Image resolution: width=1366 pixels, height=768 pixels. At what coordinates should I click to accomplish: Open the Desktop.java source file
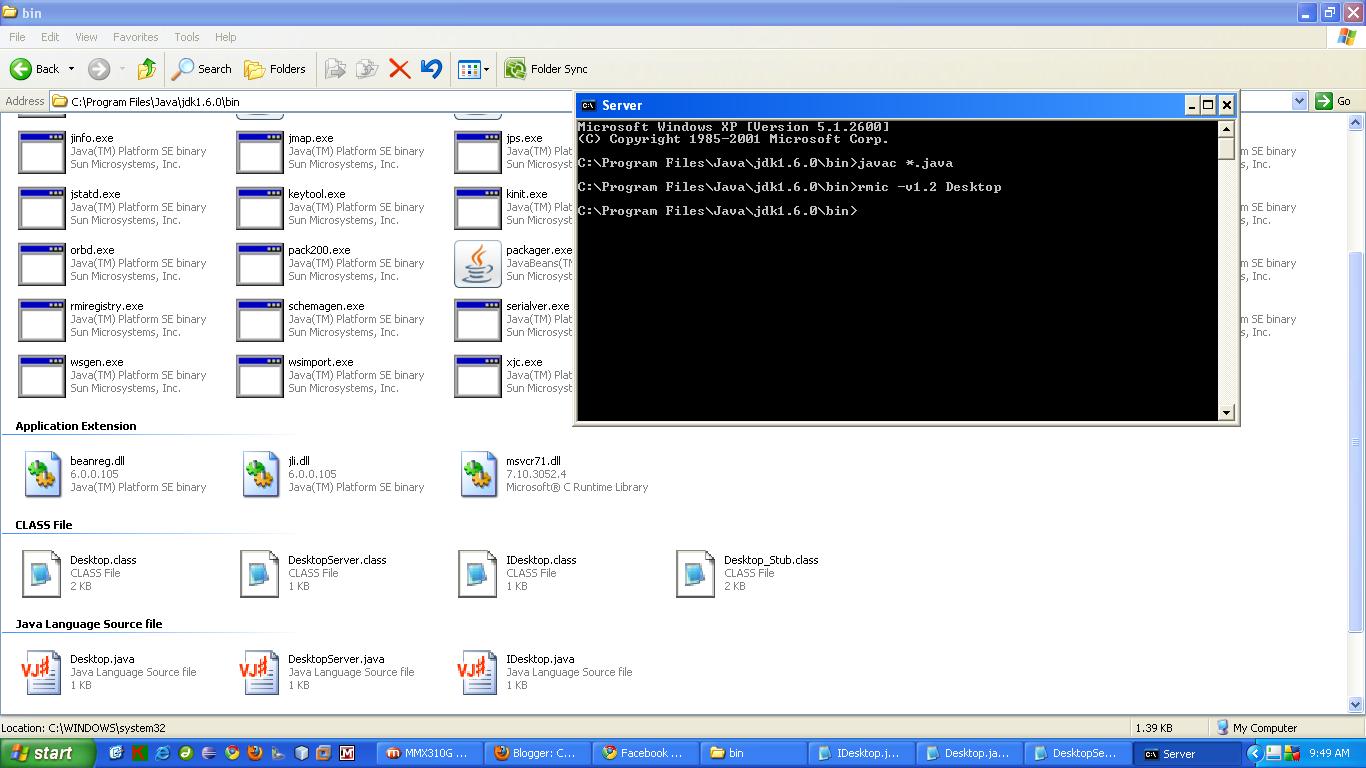tap(41, 671)
